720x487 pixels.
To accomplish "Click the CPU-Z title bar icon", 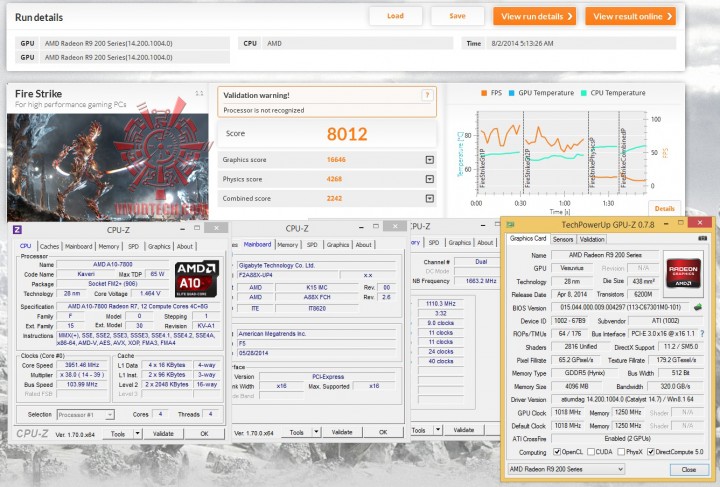I will [17, 230].
